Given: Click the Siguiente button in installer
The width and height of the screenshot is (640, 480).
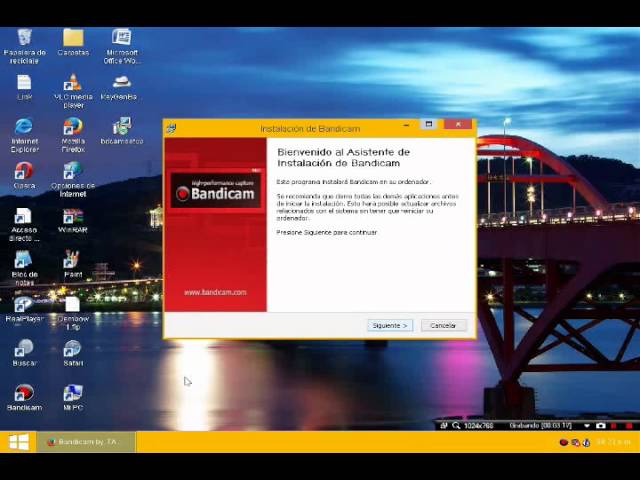Looking at the screenshot, I should (390, 325).
